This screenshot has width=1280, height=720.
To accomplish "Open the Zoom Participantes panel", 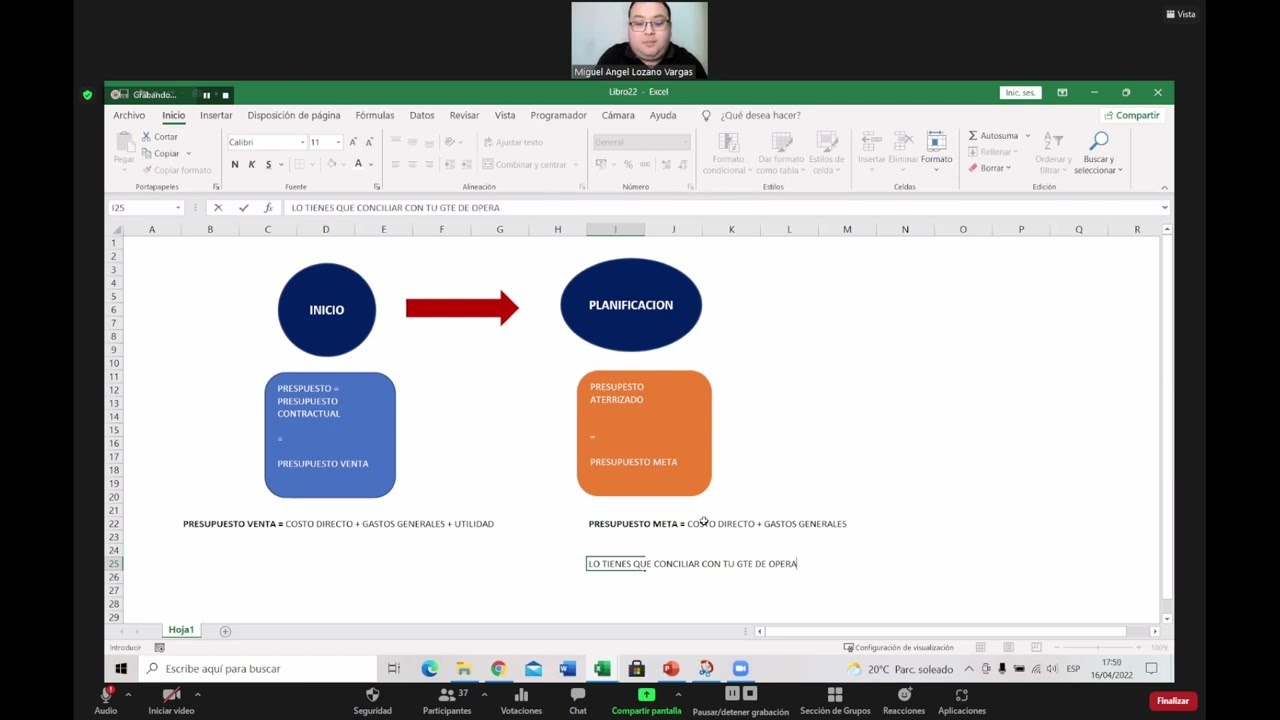I will pos(446,700).
